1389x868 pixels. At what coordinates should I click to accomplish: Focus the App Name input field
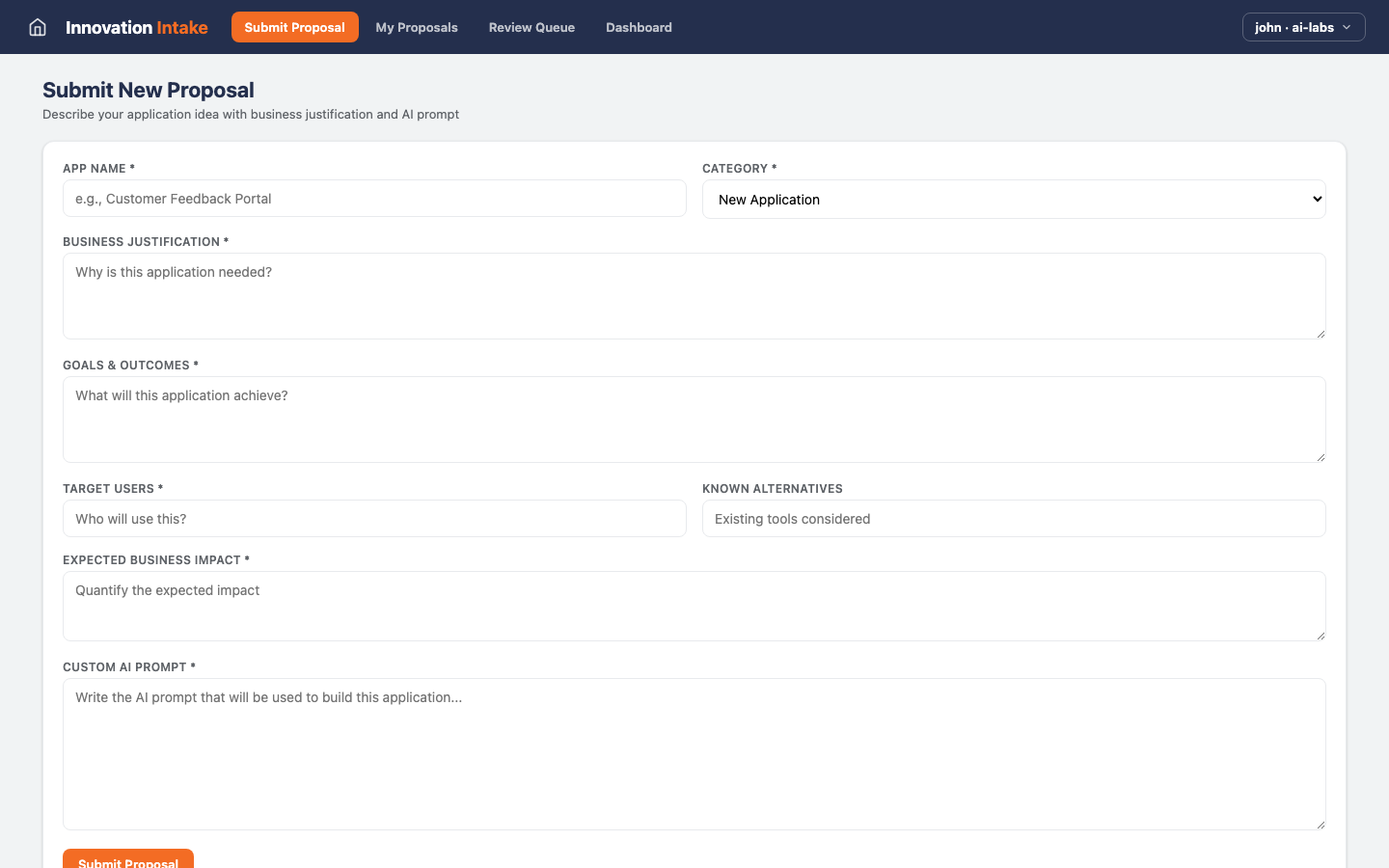pos(374,199)
